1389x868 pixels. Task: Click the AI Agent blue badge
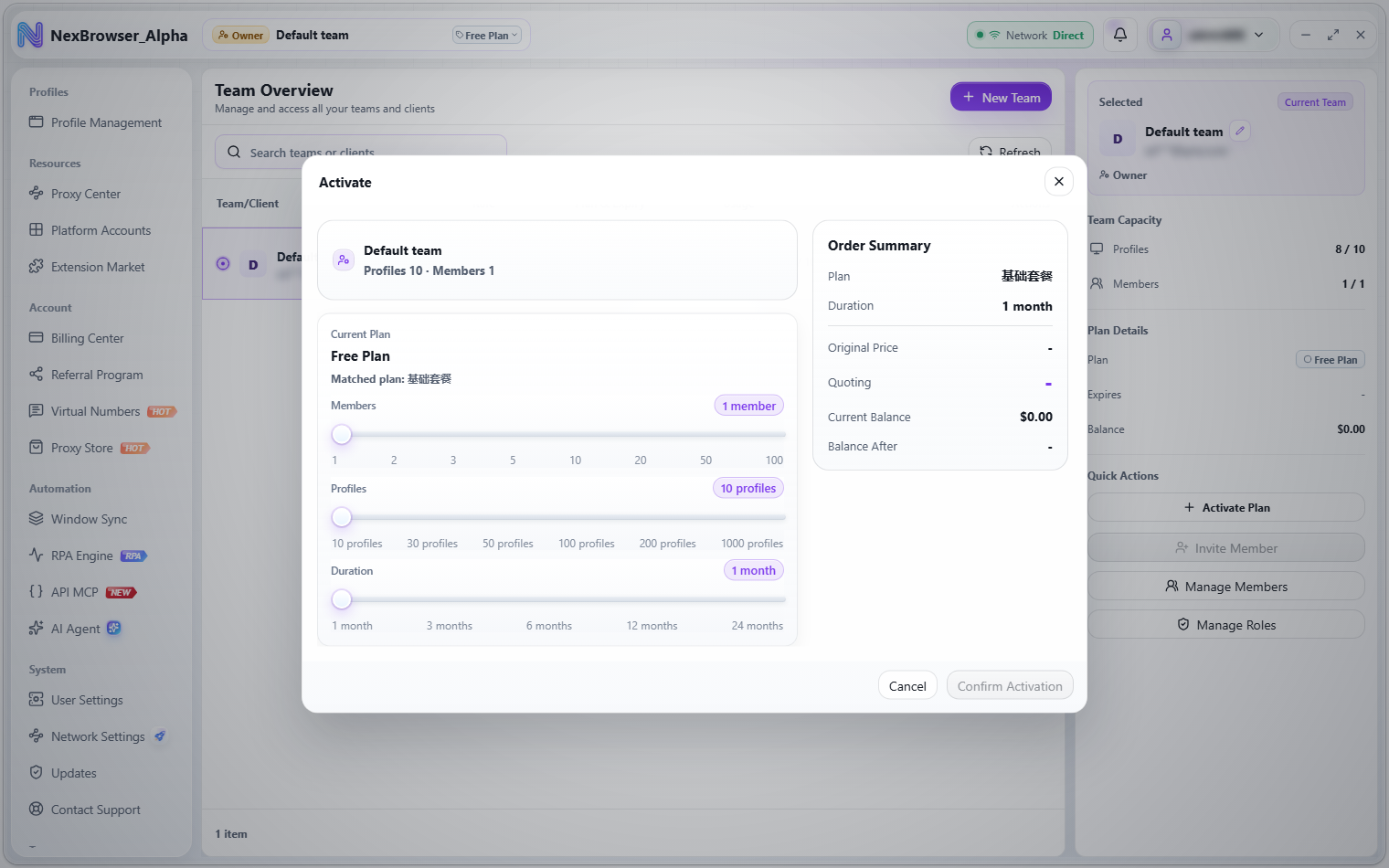click(x=114, y=628)
